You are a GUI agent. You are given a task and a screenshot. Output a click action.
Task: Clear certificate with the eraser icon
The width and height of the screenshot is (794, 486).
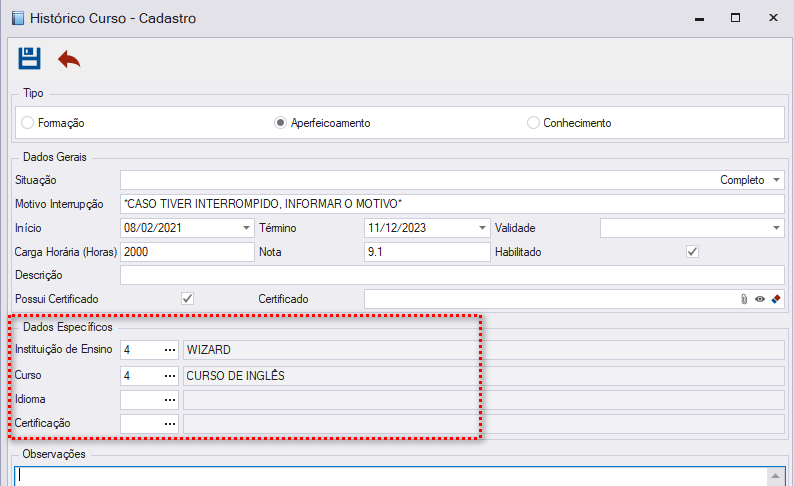[x=776, y=299]
